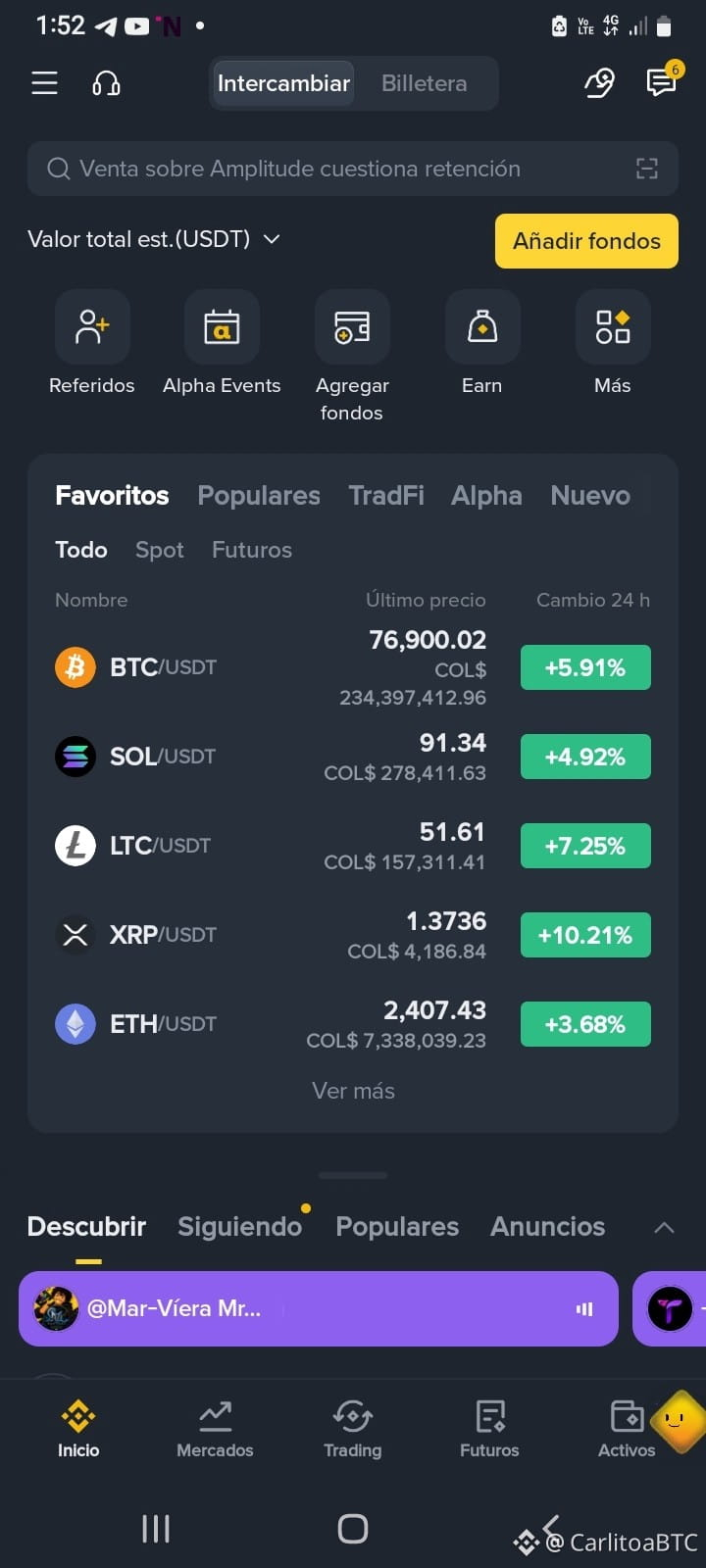Toggle the +5.91% change badge for BTC
This screenshot has height=1568, width=706.
(585, 667)
